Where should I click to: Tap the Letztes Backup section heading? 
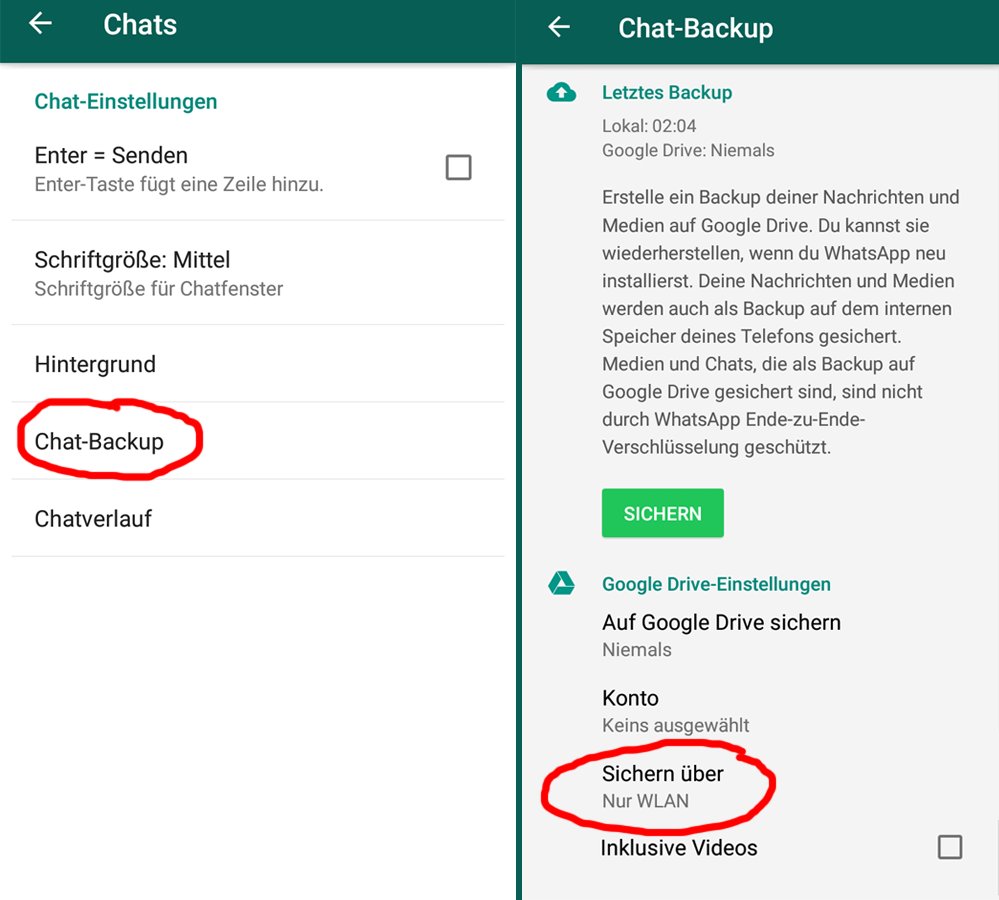pos(667,92)
